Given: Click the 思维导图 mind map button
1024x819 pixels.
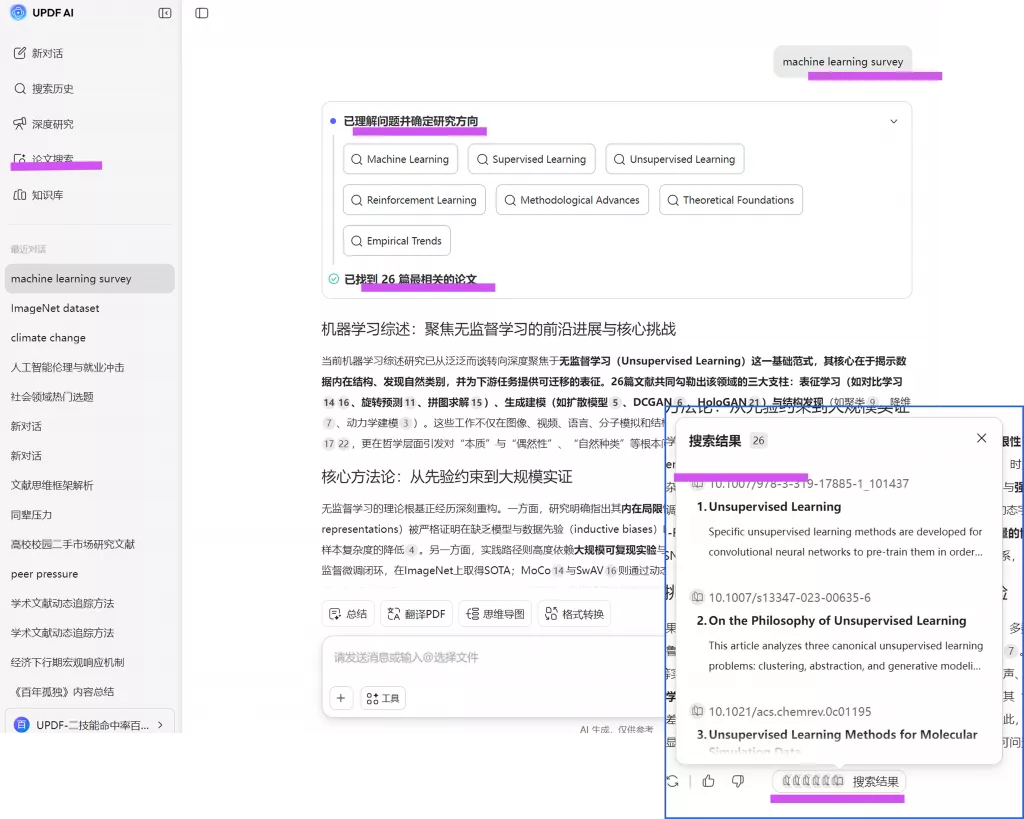Looking at the screenshot, I should 495,614.
